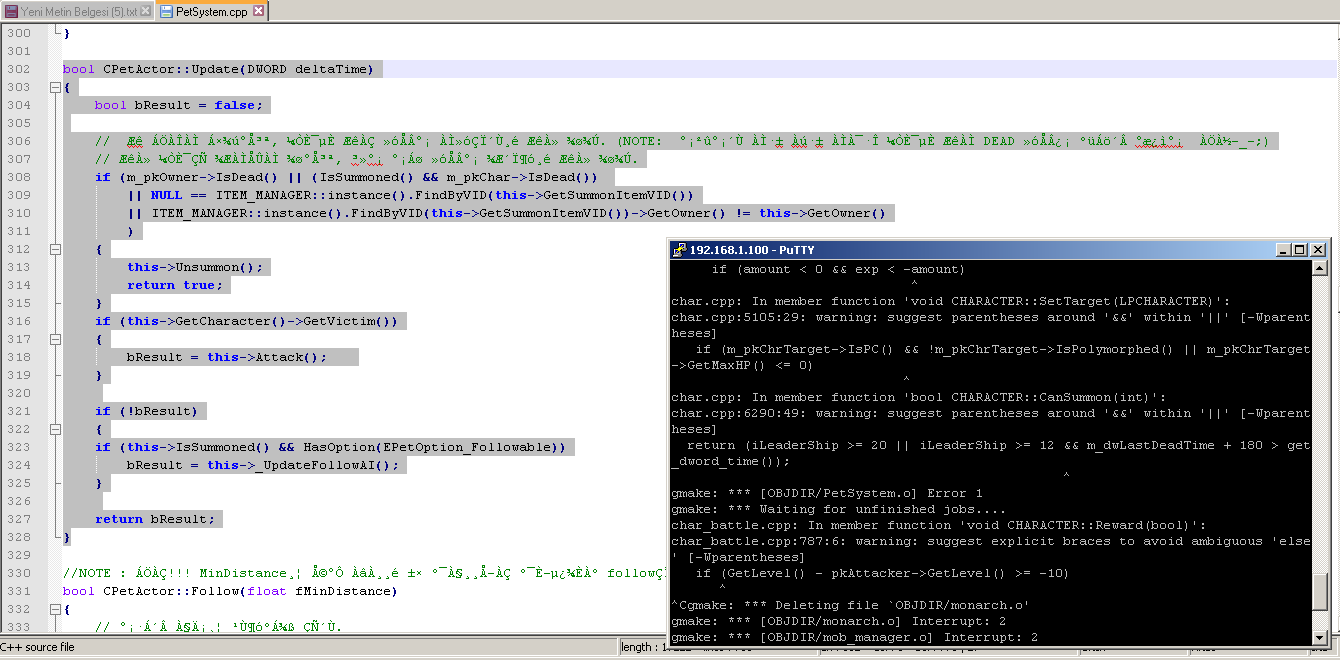Collapse the fold marker at line 303
This screenshot has width=1340, height=660.
[55, 87]
